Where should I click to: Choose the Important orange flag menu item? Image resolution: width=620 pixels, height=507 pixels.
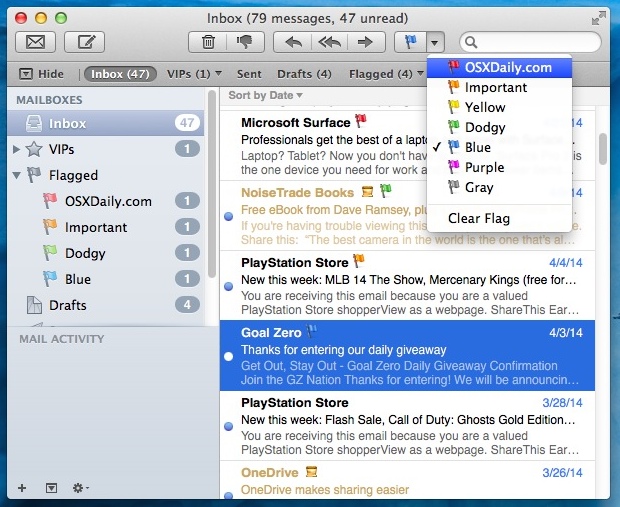pos(499,87)
